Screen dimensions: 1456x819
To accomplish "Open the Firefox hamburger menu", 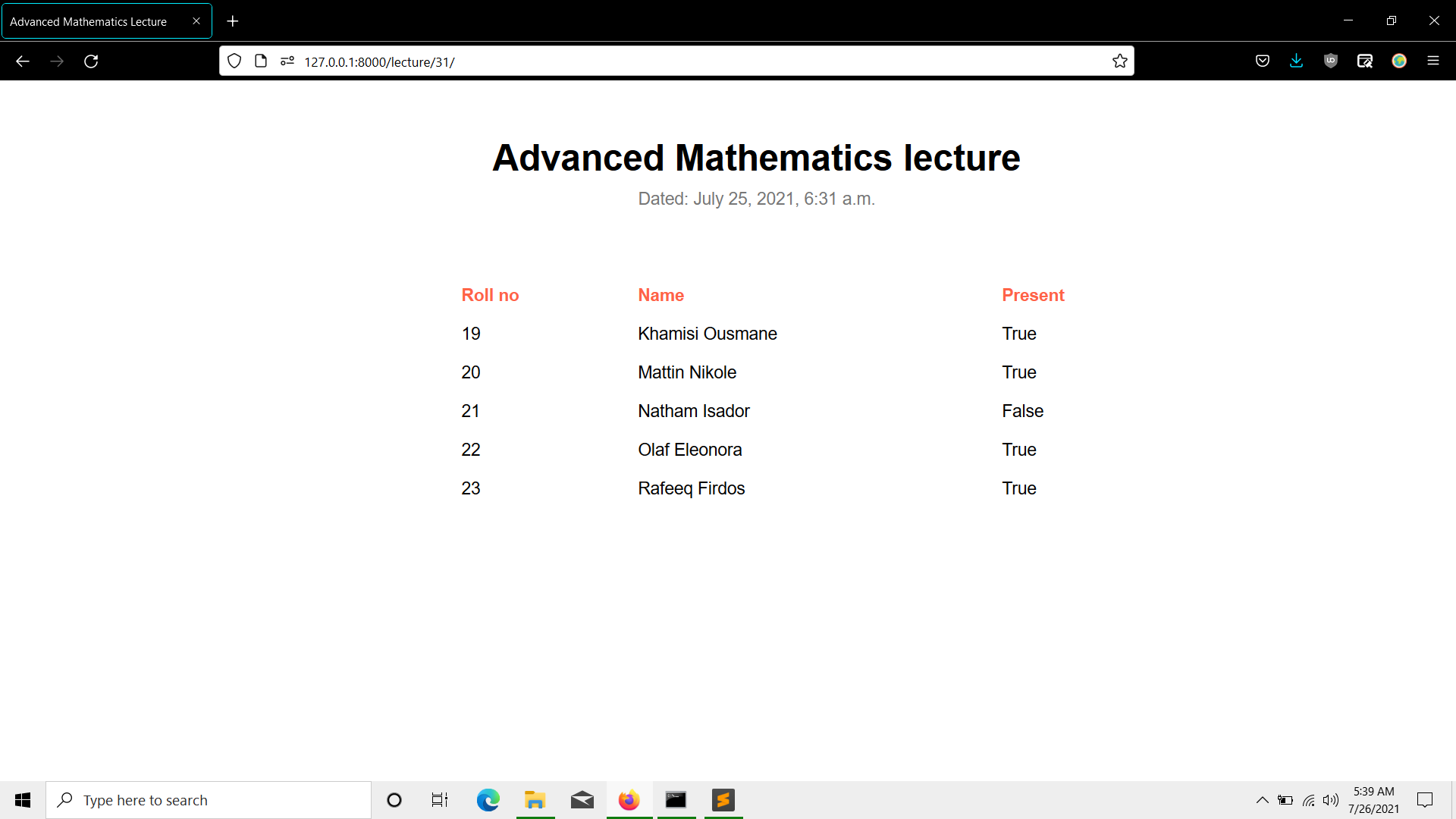I will pyautogui.click(x=1432, y=61).
